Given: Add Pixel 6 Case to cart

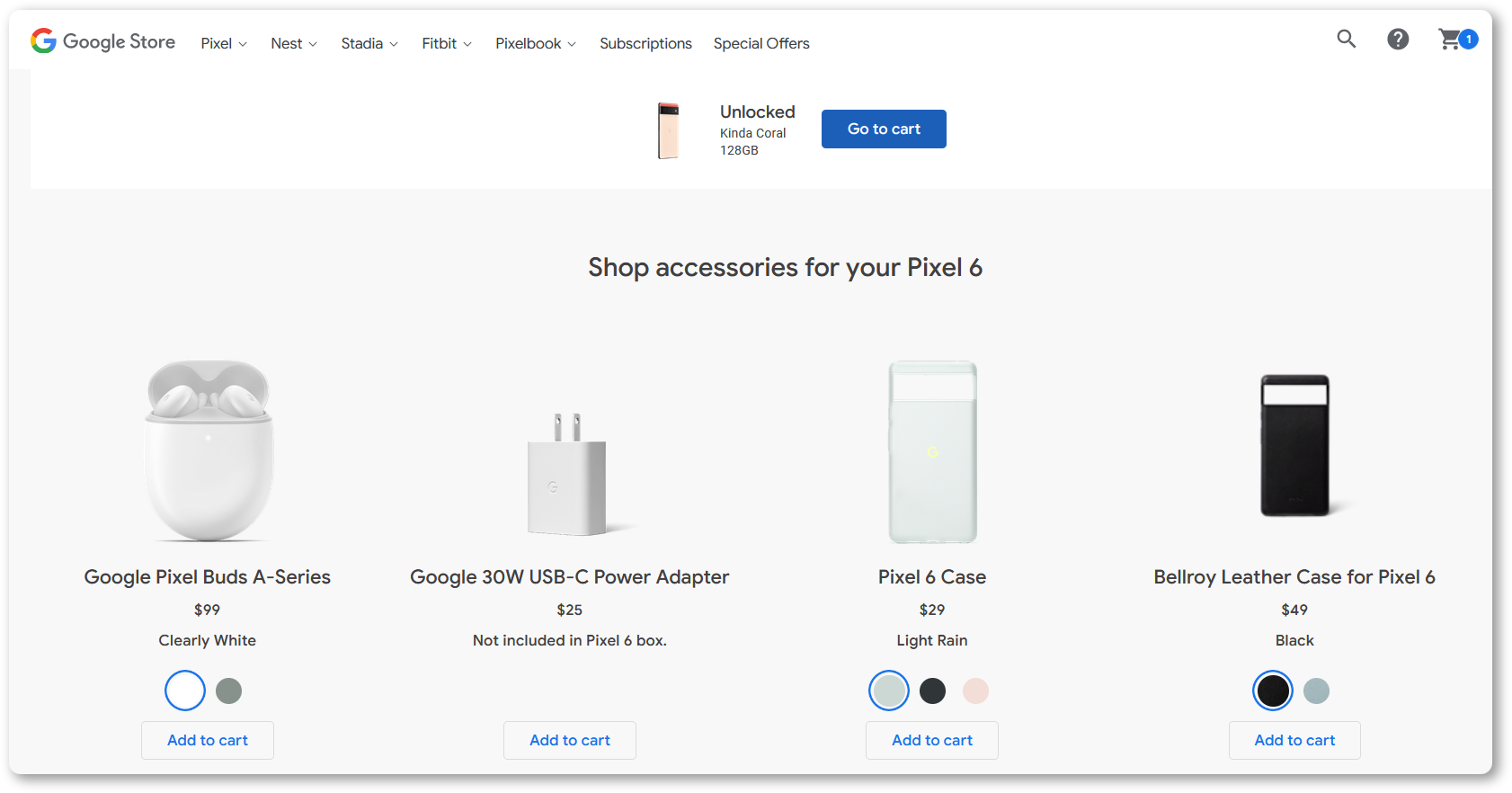Looking at the screenshot, I should click(932, 740).
